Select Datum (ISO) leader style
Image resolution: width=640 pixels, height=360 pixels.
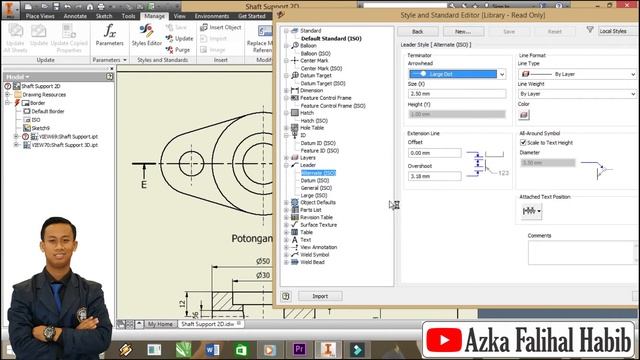[314, 180]
